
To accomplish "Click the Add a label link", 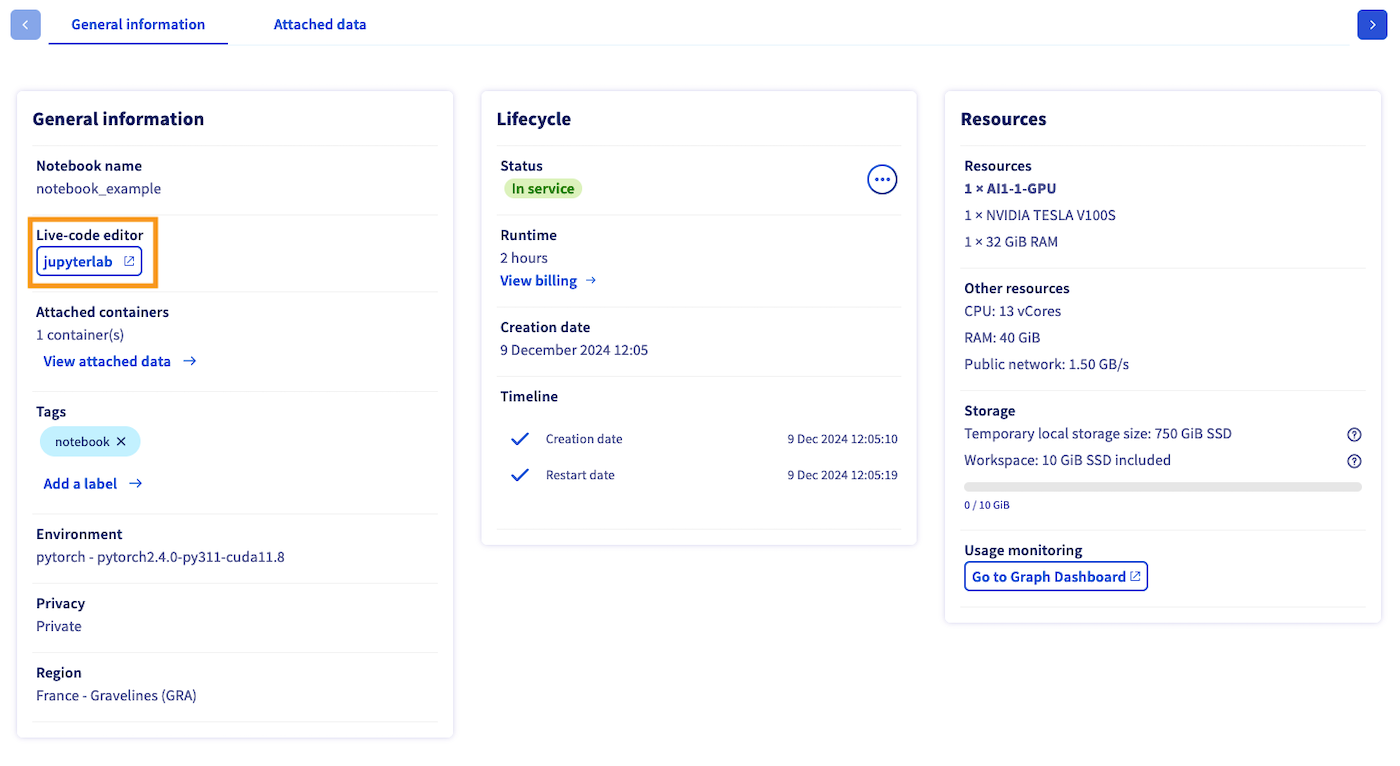I will pos(80,484).
